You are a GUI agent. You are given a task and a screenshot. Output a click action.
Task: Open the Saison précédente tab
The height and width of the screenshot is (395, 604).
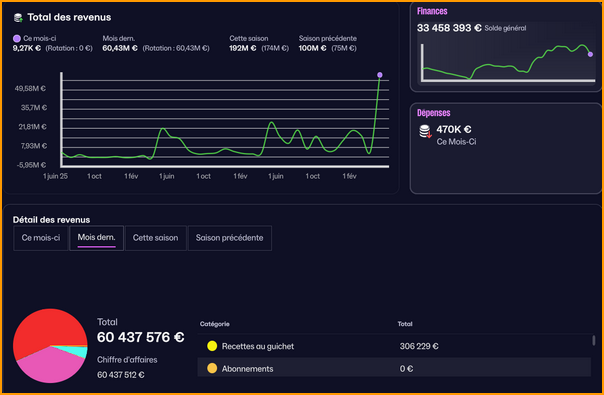click(x=230, y=238)
